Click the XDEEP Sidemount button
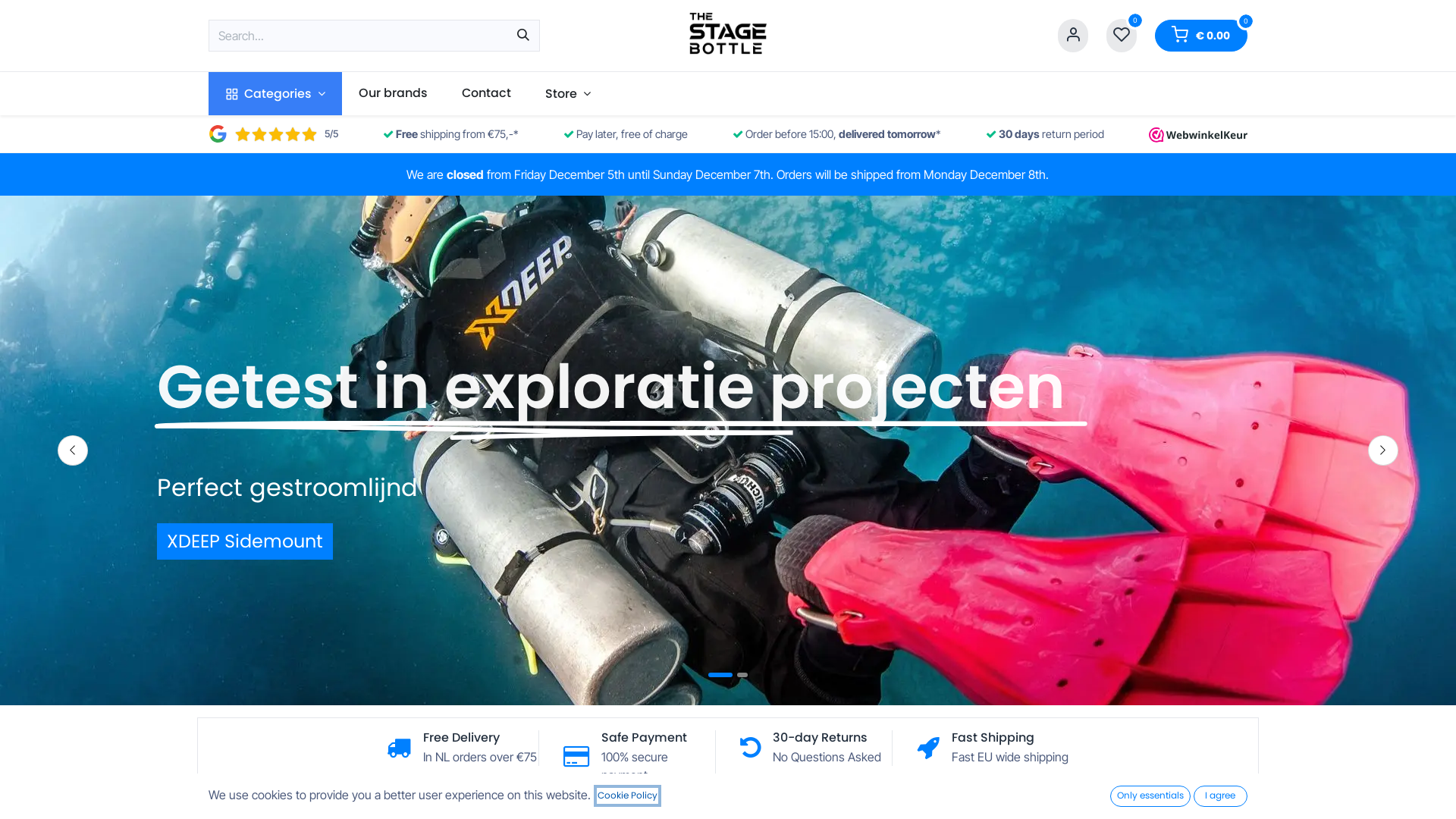1456x819 pixels. [244, 541]
